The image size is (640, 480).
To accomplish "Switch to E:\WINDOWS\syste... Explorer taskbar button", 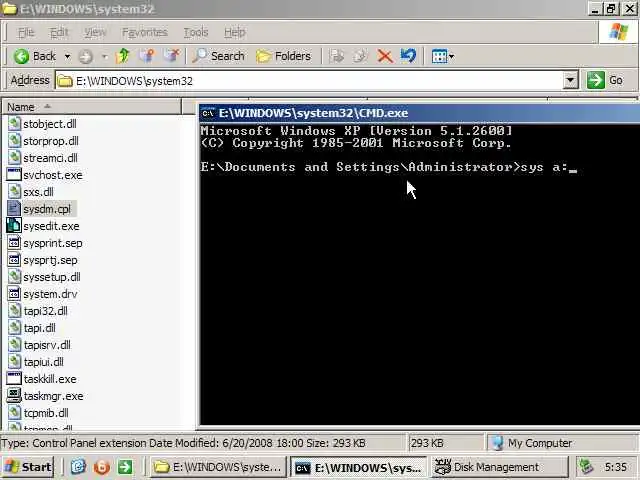I will pyautogui.click(x=218, y=467).
